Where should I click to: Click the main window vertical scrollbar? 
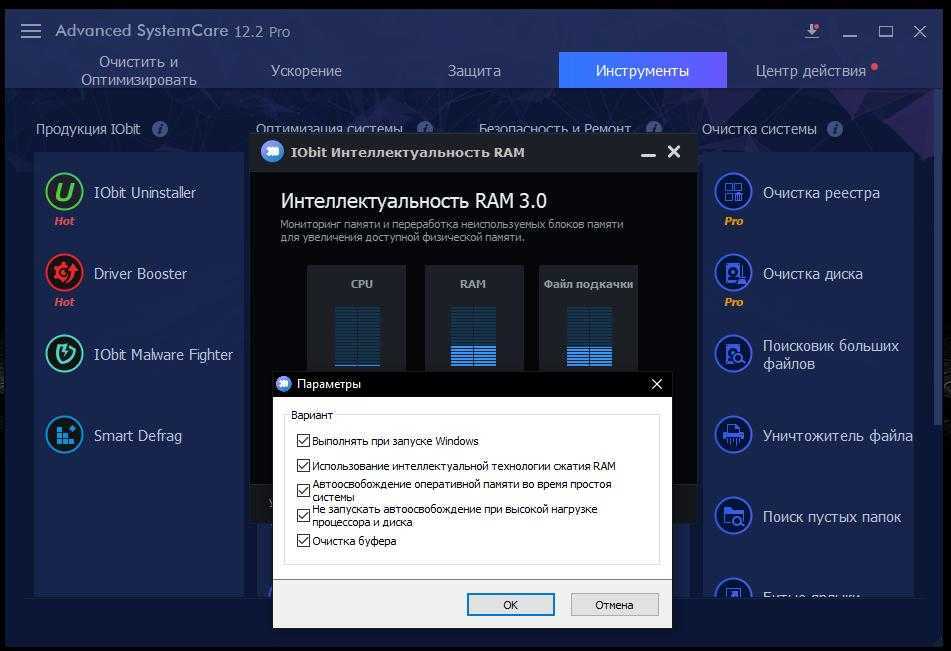(938, 255)
